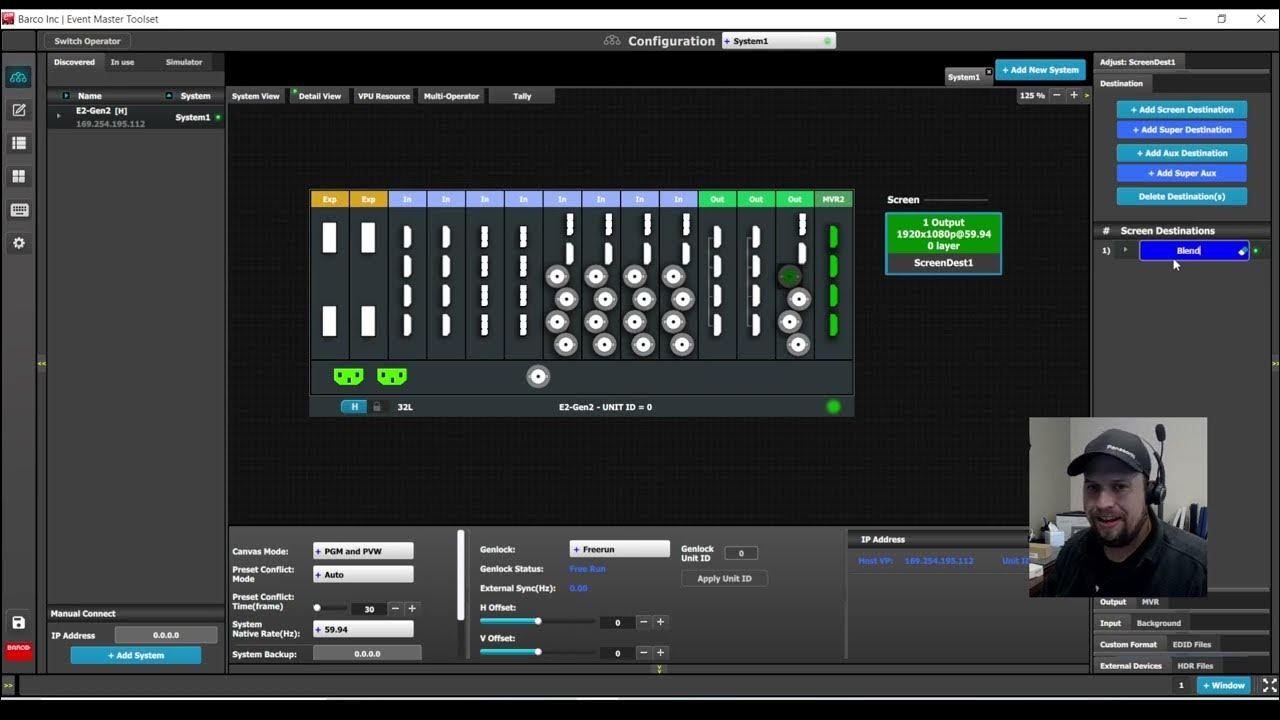Viewport: 1280px width, 720px height.
Task: Click the sort icon next to System column
Action: click(169, 96)
